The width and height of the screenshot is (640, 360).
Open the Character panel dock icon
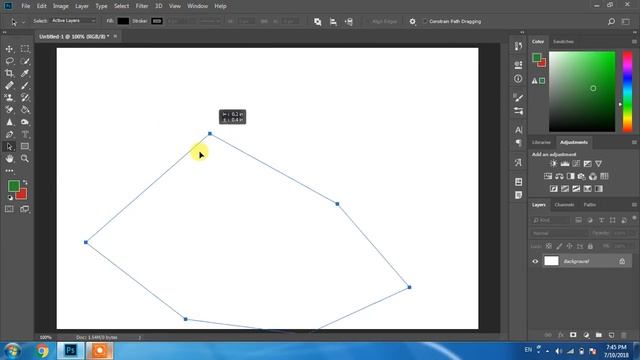(518, 130)
